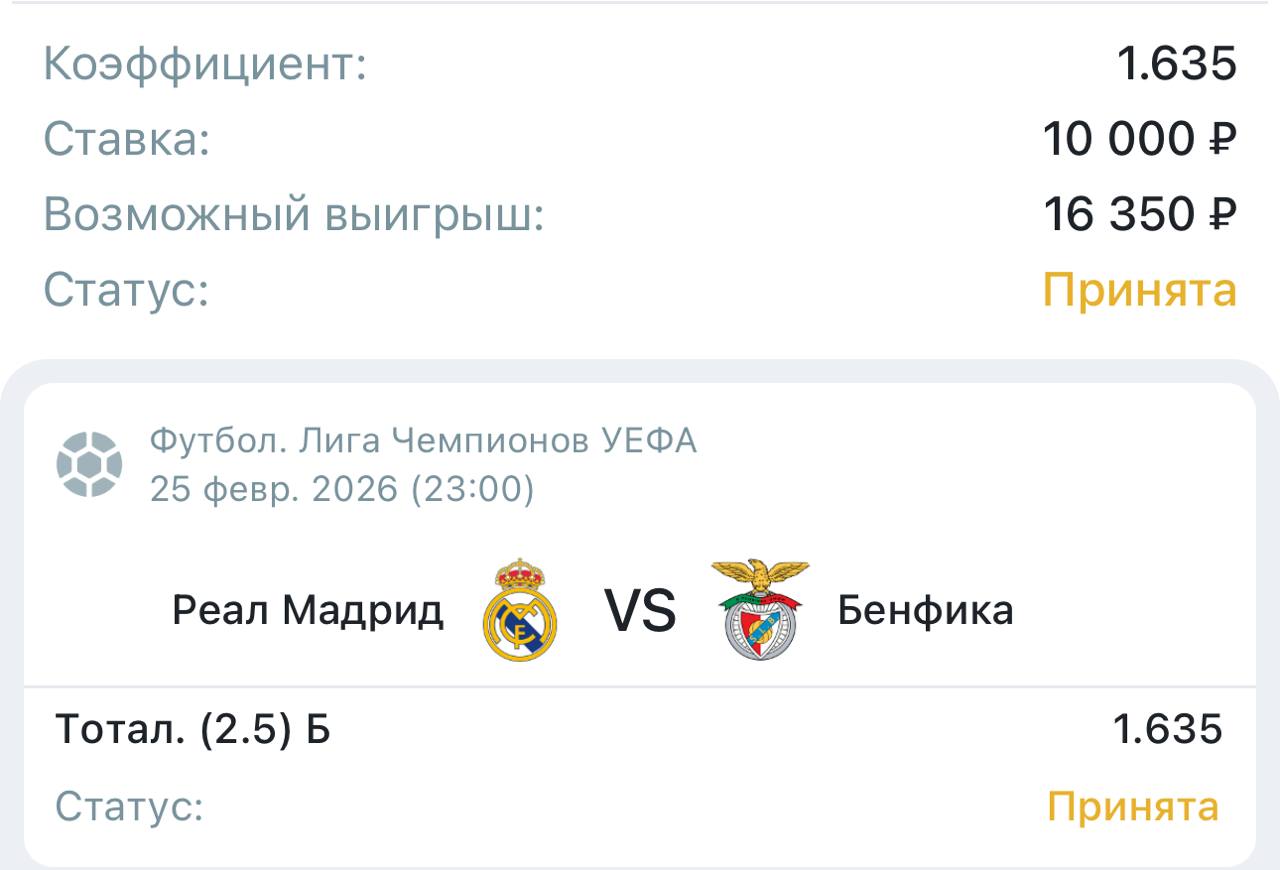This screenshot has width=1280, height=870.
Task: Click the football sport icon
Action: coord(89,464)
